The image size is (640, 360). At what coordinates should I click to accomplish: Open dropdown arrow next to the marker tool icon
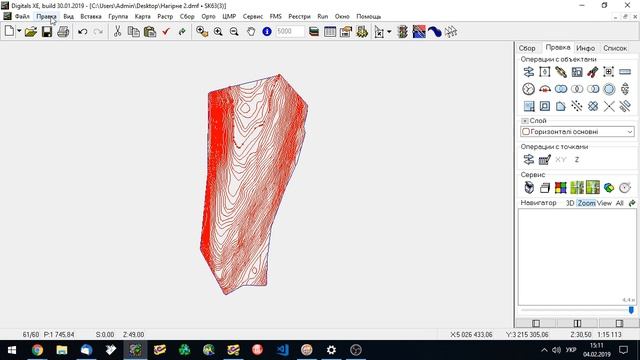coord(389,32)
